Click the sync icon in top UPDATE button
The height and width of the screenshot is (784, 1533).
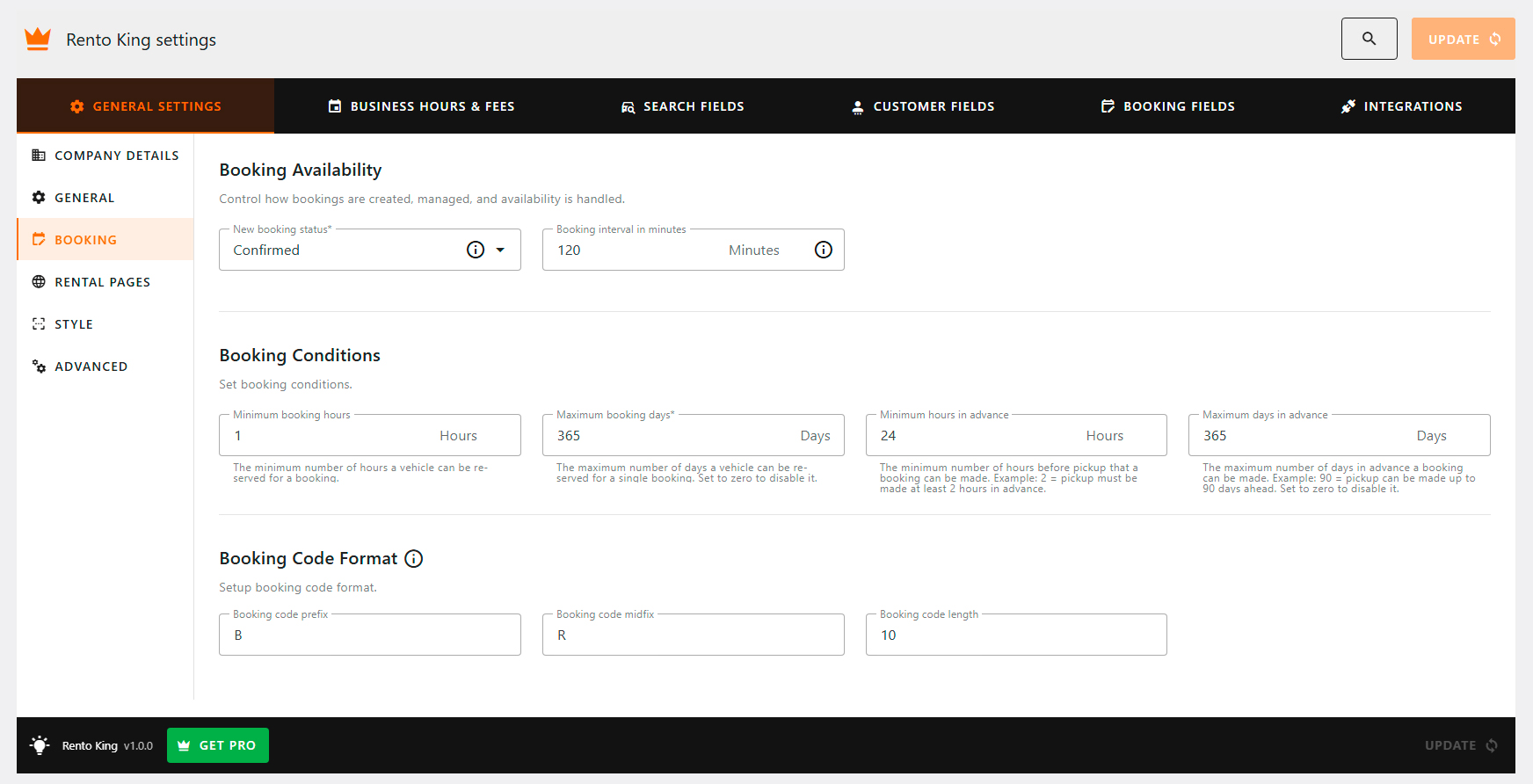1495,39
